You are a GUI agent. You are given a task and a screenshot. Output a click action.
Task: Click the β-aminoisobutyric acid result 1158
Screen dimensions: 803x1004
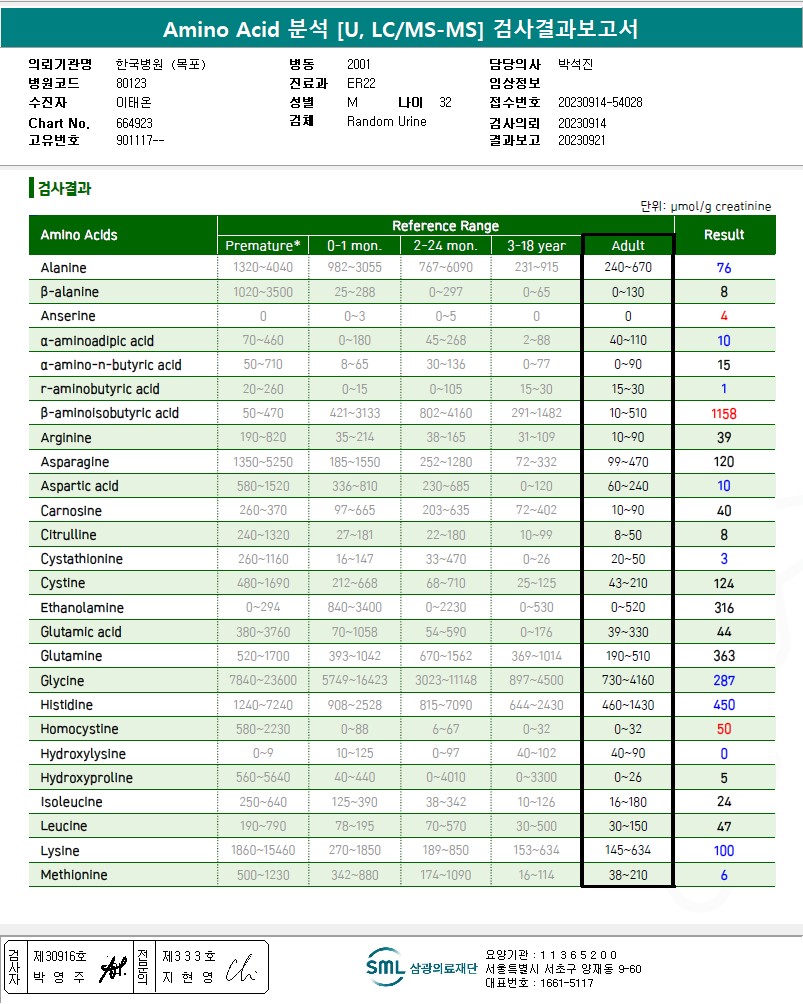pyautogui.click(x=724, y=414)
